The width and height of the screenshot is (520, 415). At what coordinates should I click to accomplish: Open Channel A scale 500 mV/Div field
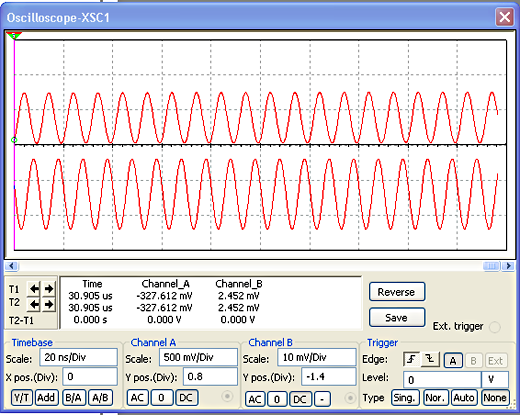pyautogui.click(x=198, y=357)
